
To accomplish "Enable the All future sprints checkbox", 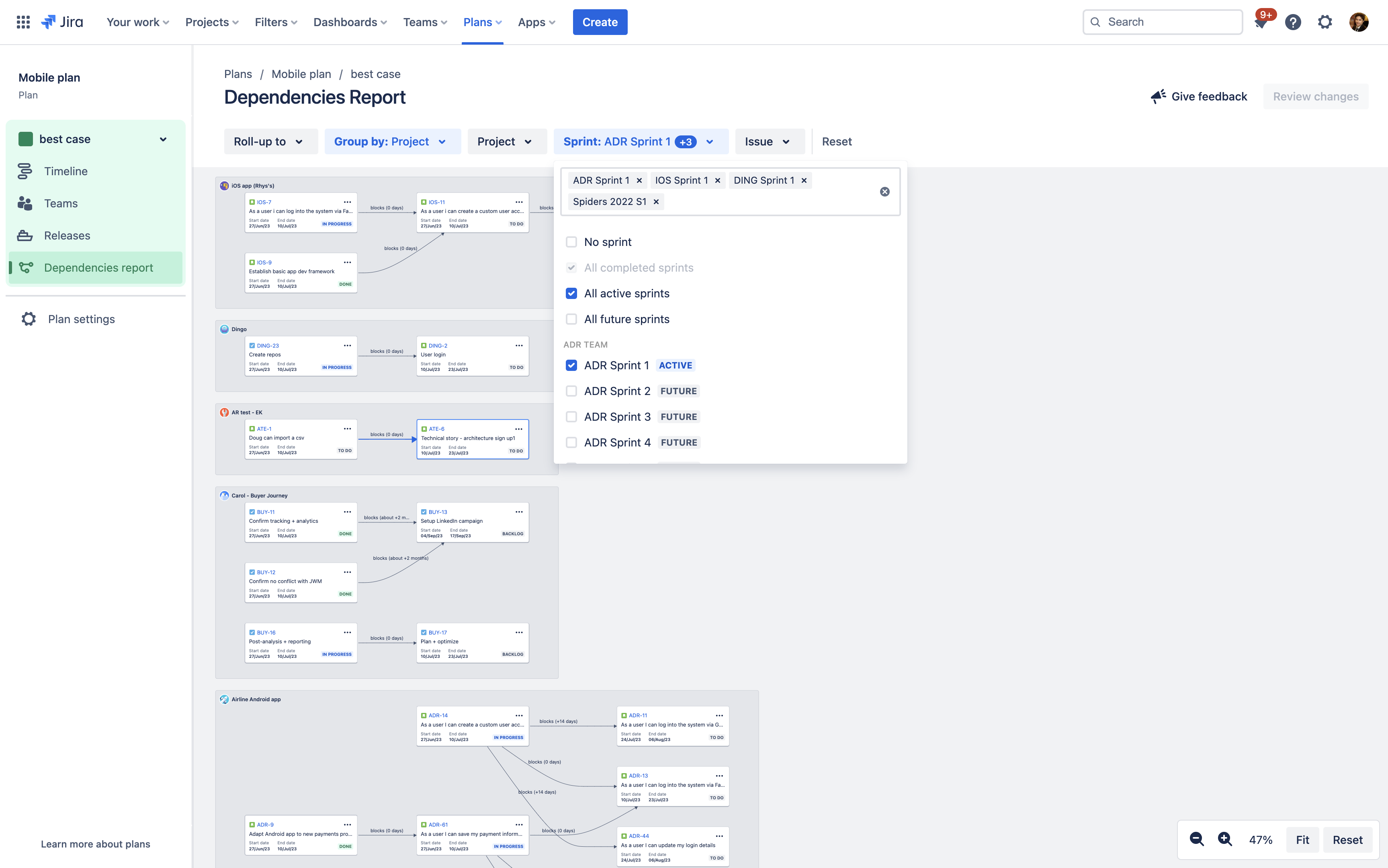I will tap(571, 319).
